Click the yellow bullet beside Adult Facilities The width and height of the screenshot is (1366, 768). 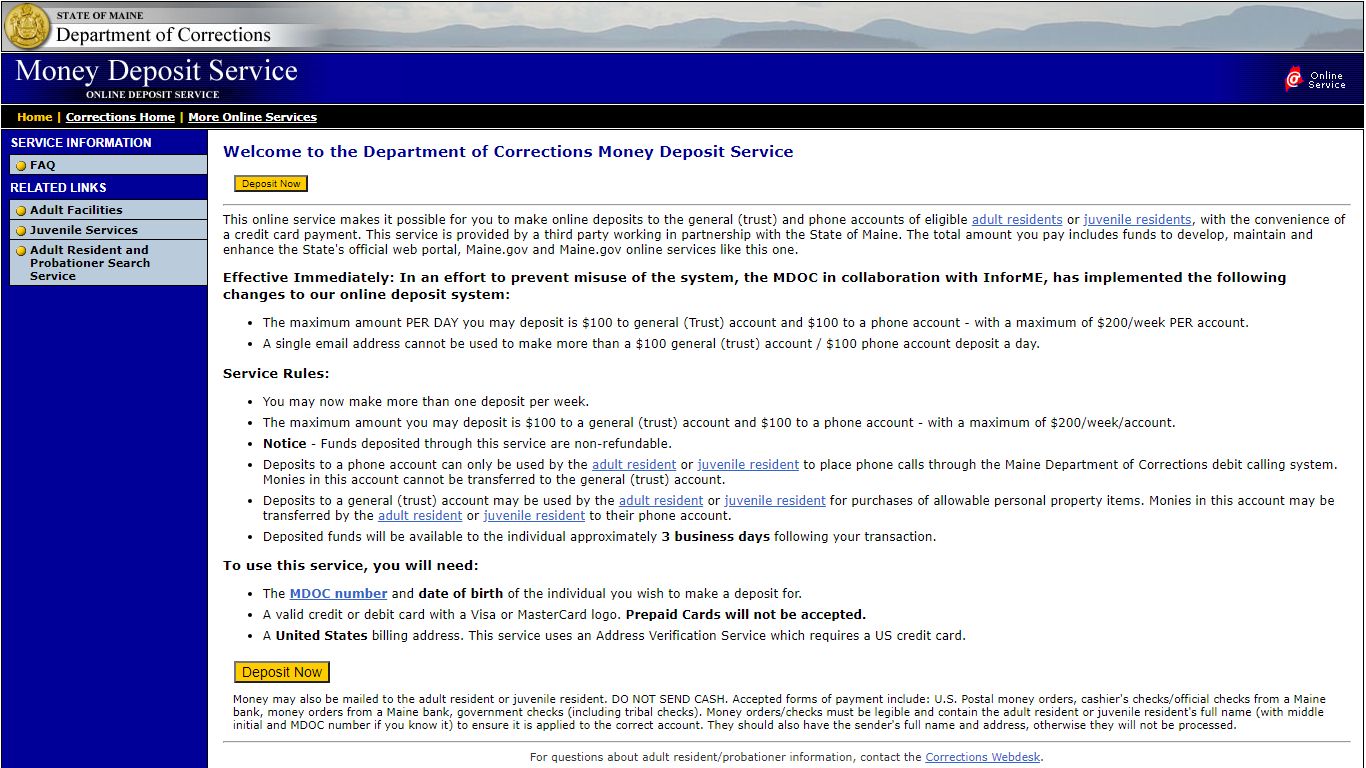coord(21,211)
